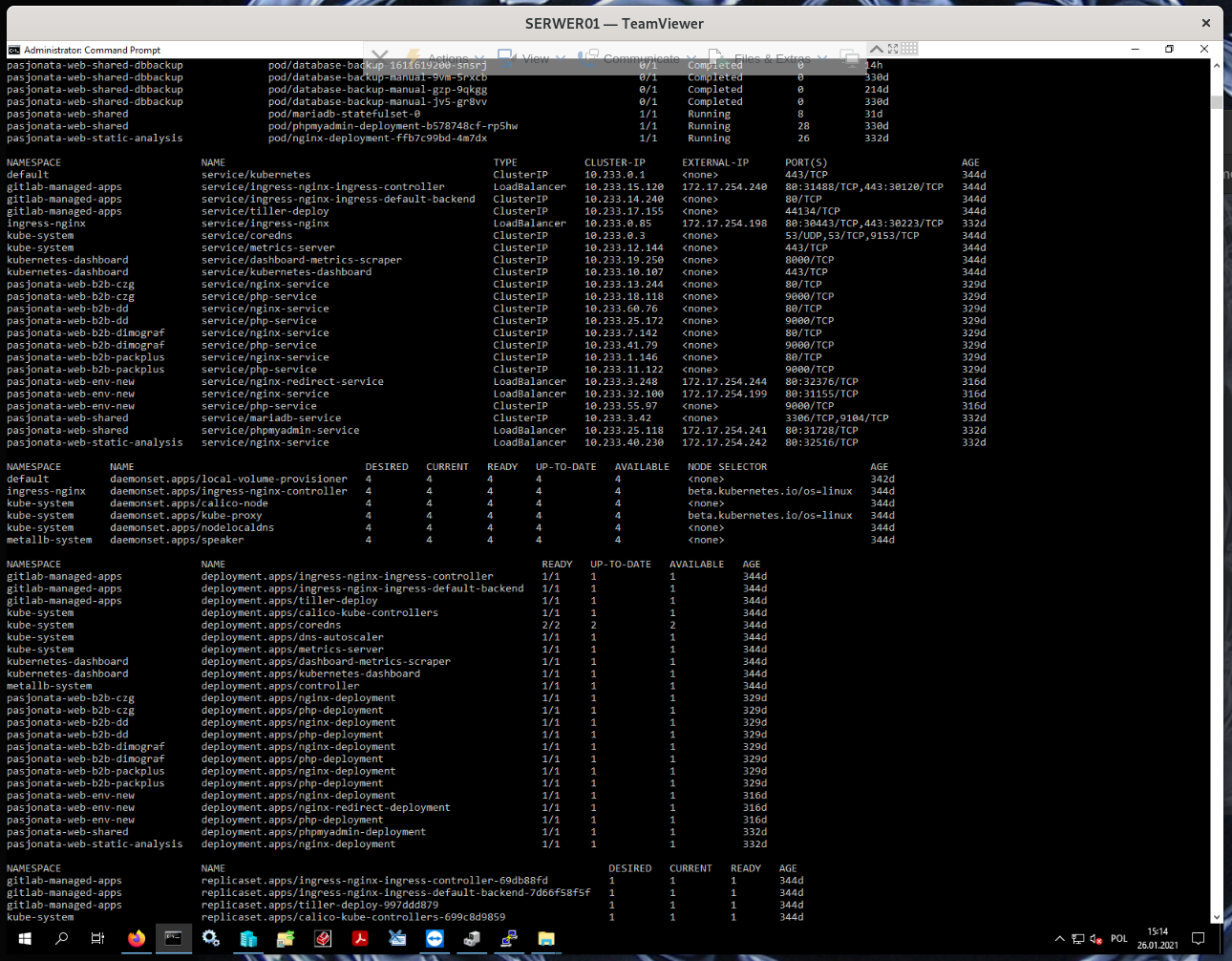The height and width of the screenshot is (961, 1232).
Task: Open the Communicate menu in the TeamViewer toolbar
Action: point(635,58)
